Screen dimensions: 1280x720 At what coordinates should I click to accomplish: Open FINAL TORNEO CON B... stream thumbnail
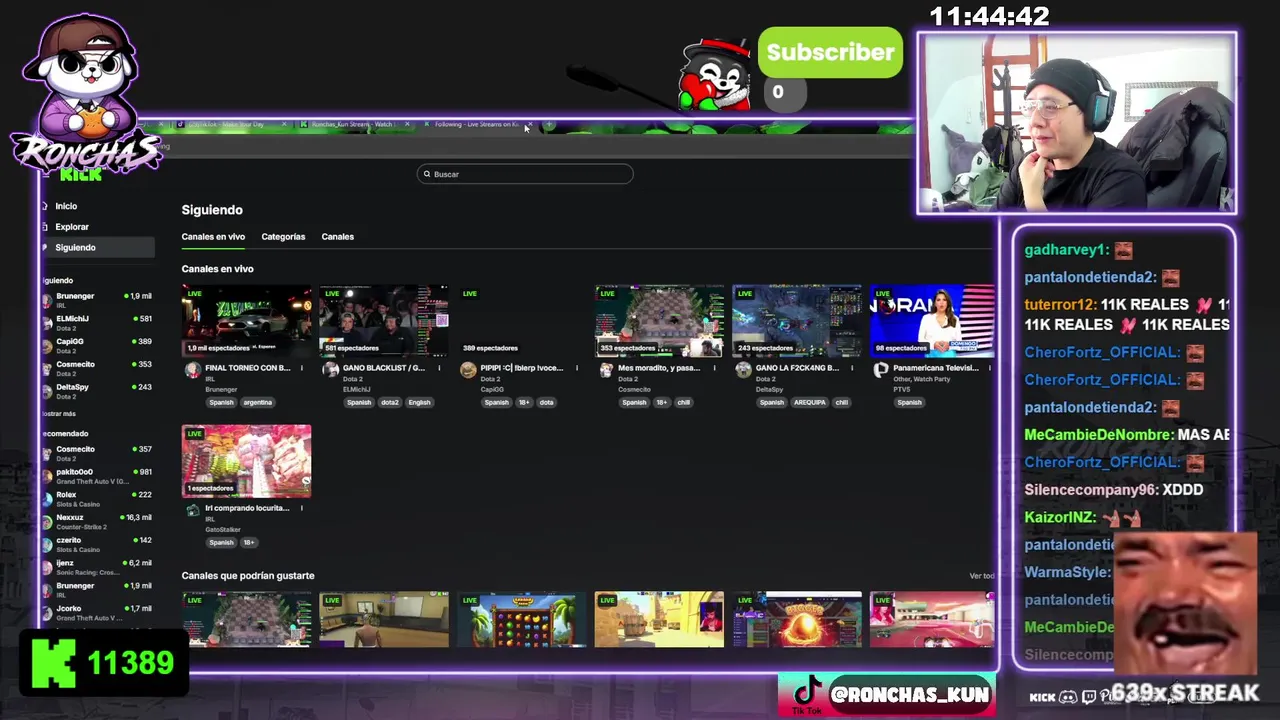tap(246, 321)
